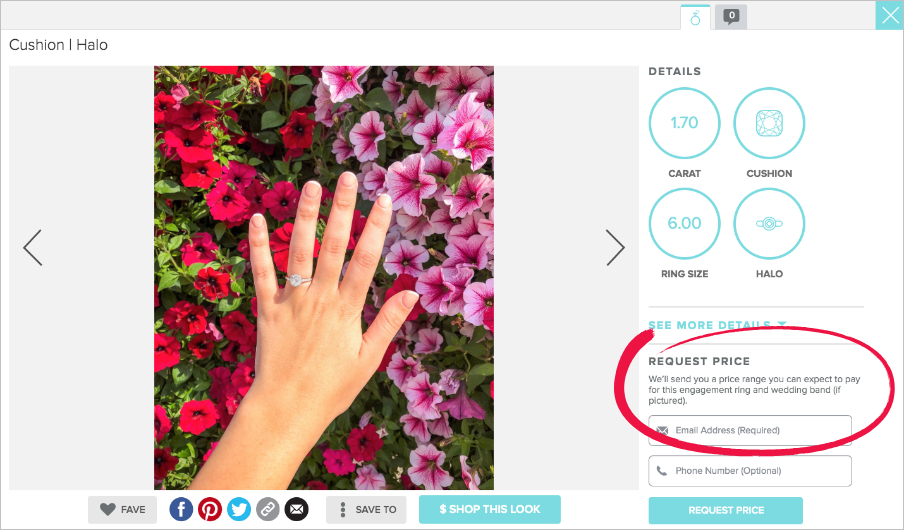Click the DETAILS heading
904x530 pixels.
point(675,72)
